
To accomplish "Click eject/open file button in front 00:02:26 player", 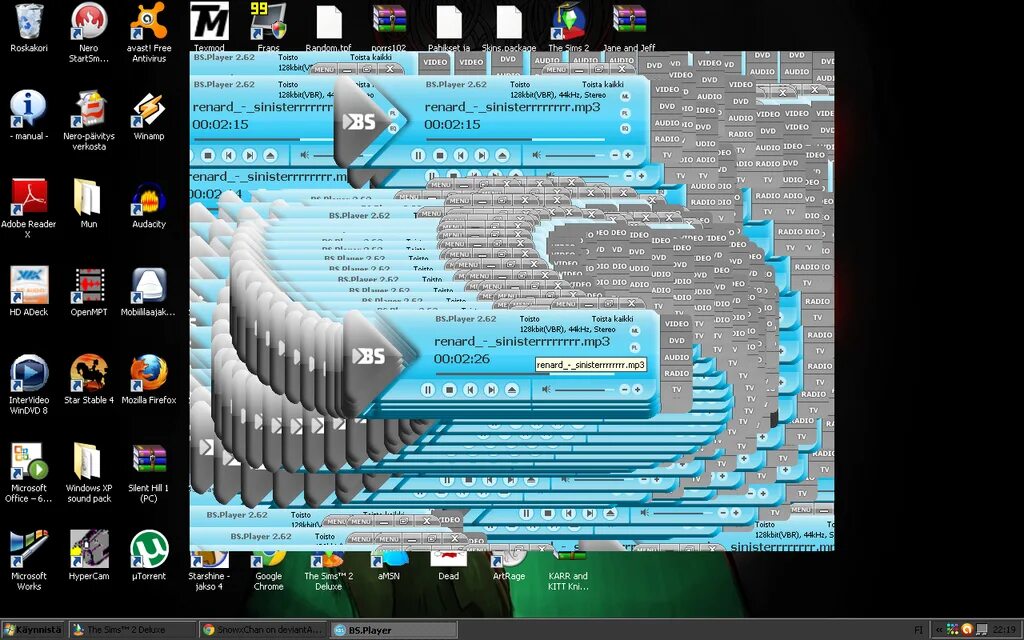I will coord(511,390).
